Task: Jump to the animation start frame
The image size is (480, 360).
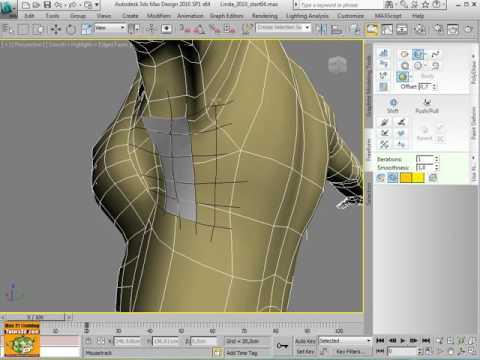Action: [380, 341]
